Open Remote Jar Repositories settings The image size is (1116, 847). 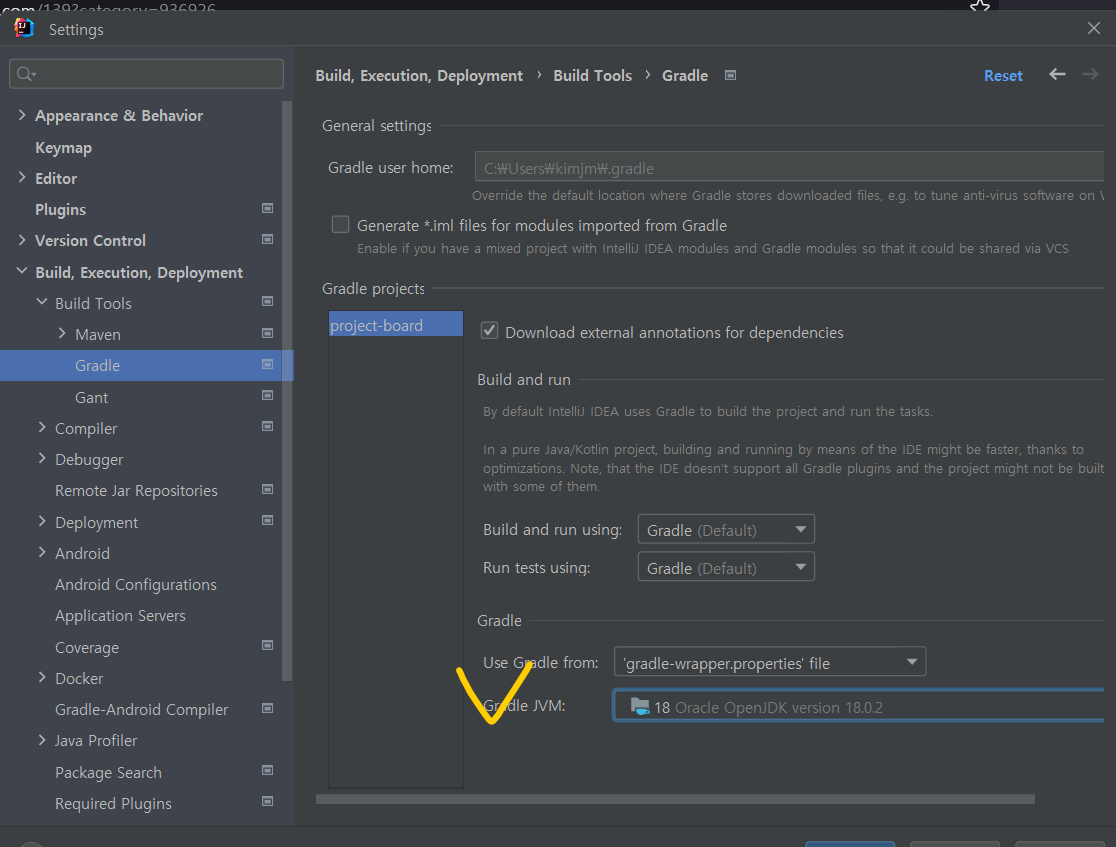137,490
